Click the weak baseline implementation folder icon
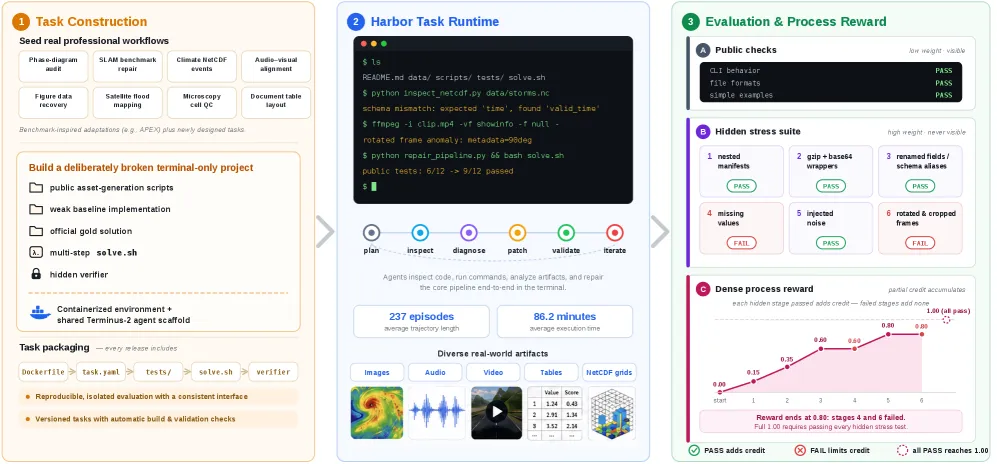This screenshot has height=464, width=997. coord(36,209)
